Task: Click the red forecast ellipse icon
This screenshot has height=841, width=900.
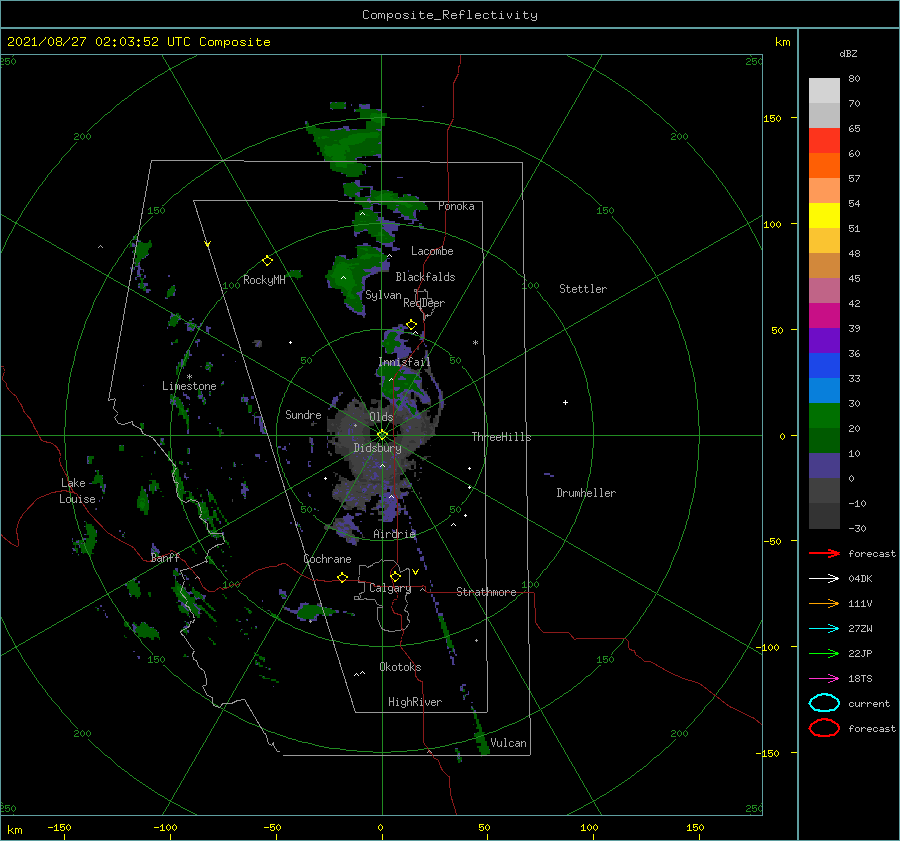Action: (x=824, y=728)
